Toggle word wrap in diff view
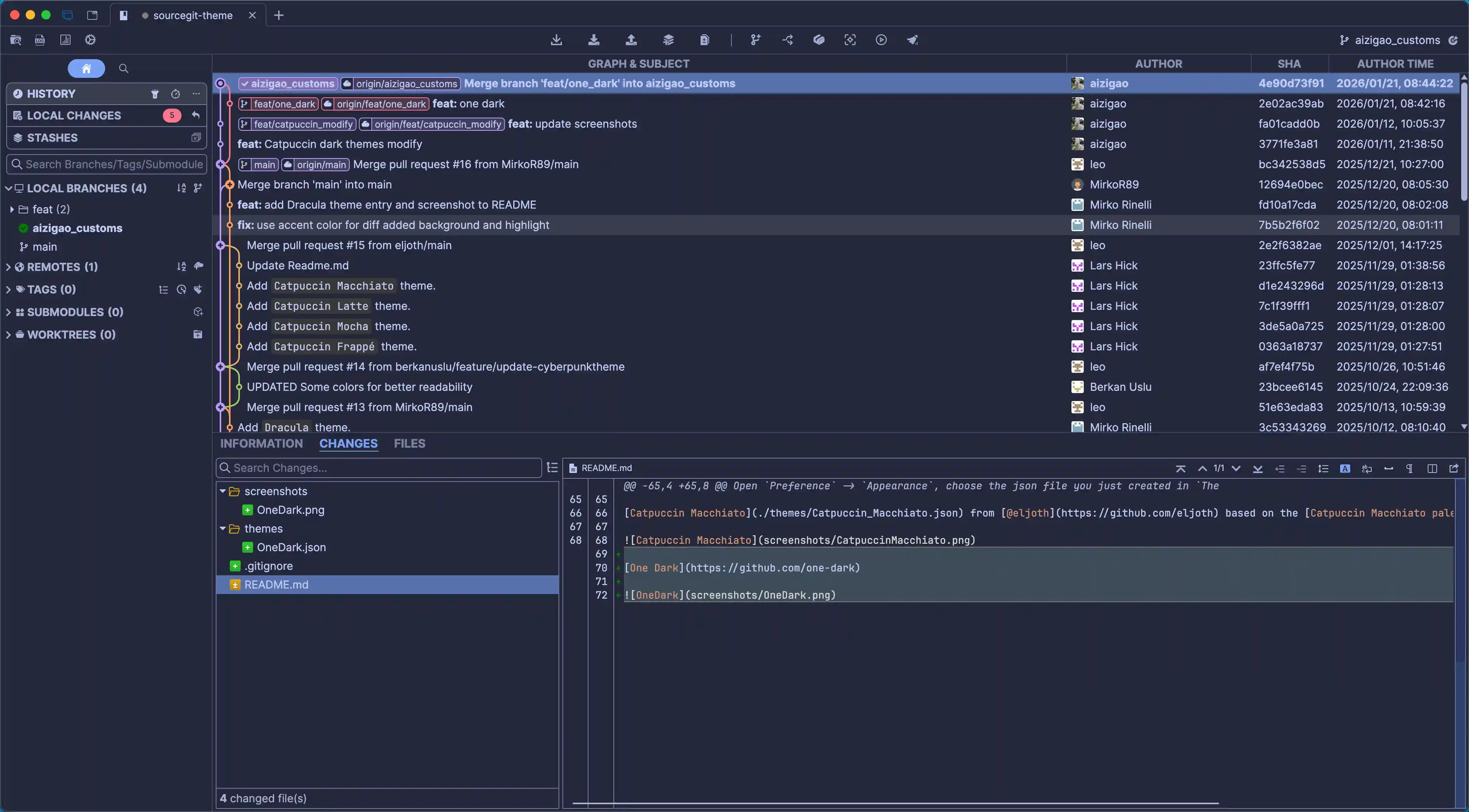Screen dimensions: 1469x812 [x=1367, y=468]
